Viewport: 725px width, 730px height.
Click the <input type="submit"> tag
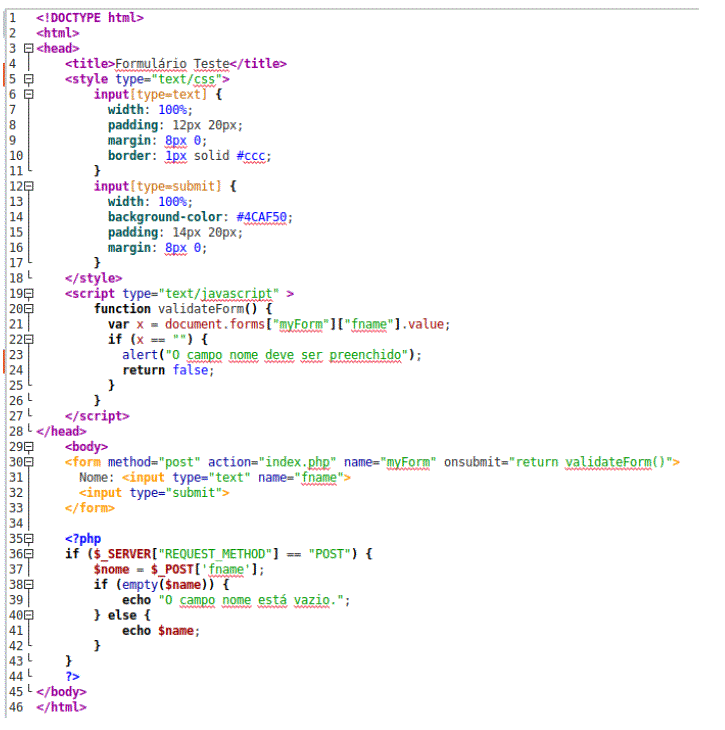[154, 493]
